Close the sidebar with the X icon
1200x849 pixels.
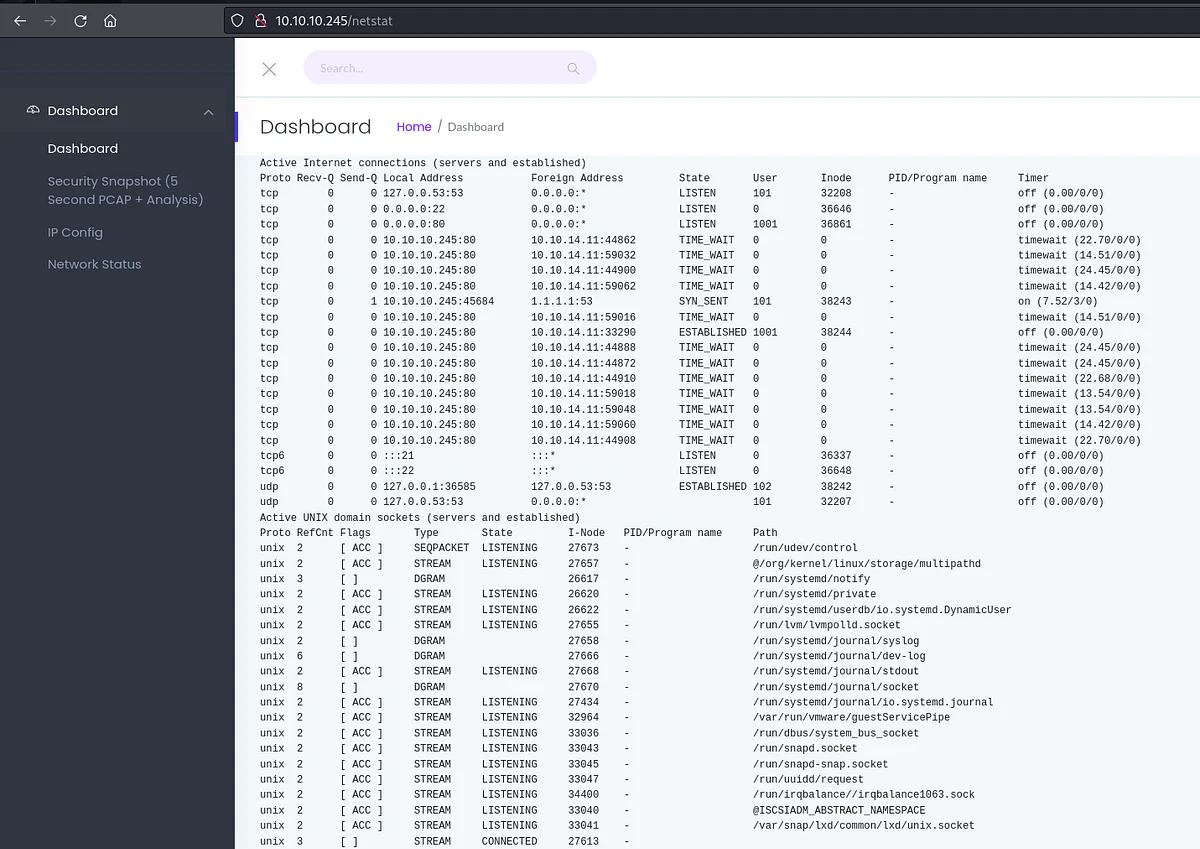(269, 69)
